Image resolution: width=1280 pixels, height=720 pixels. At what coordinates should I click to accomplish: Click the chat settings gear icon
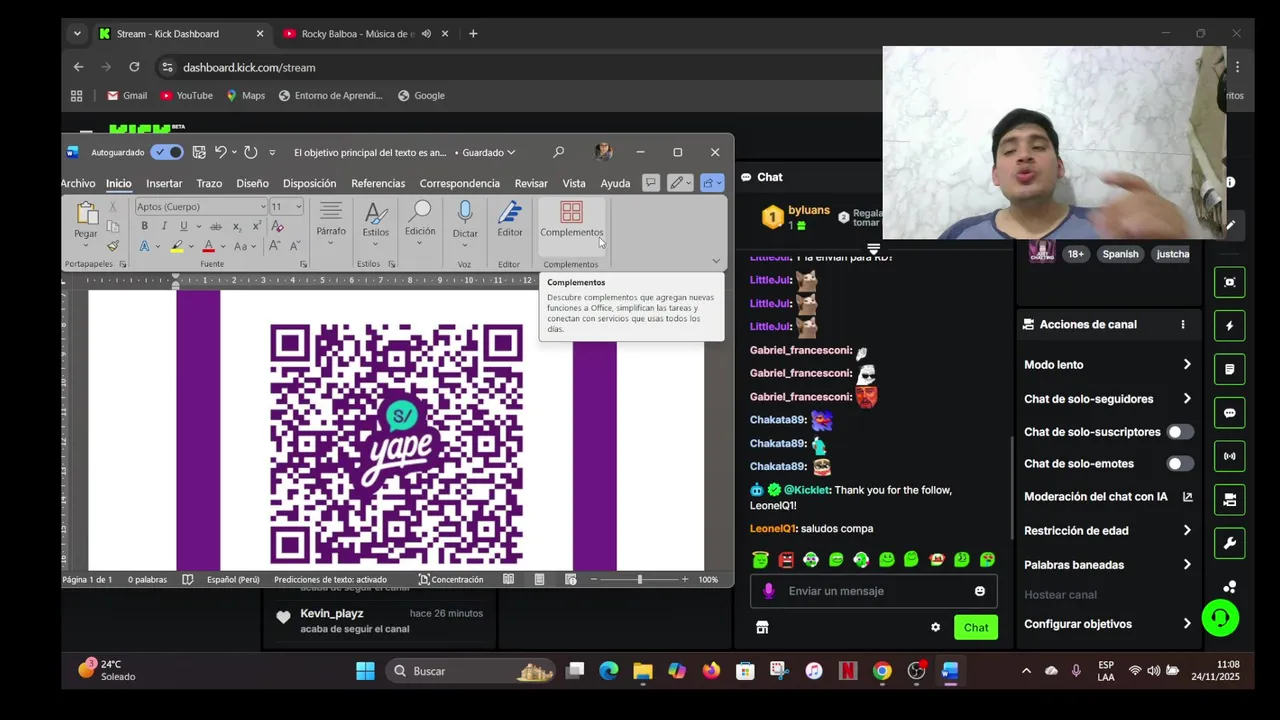point(935,627)
